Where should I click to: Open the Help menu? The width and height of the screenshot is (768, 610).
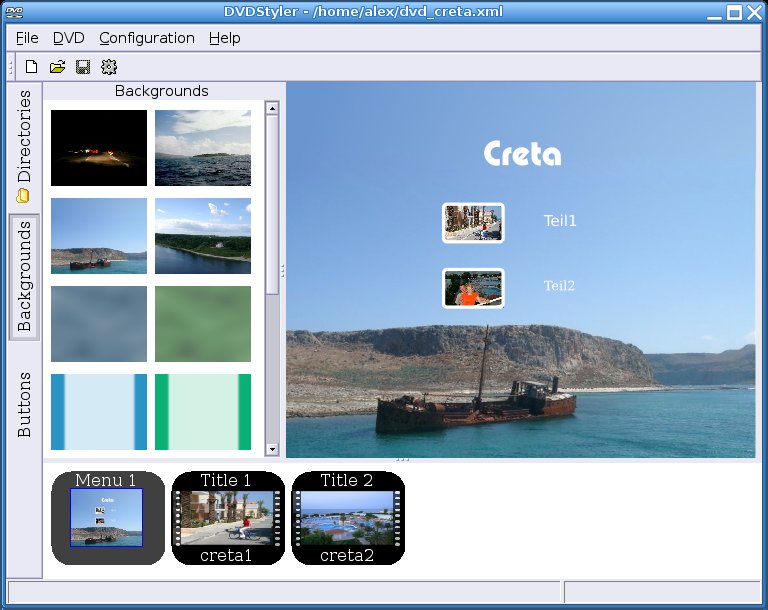(x=225, y=38)
